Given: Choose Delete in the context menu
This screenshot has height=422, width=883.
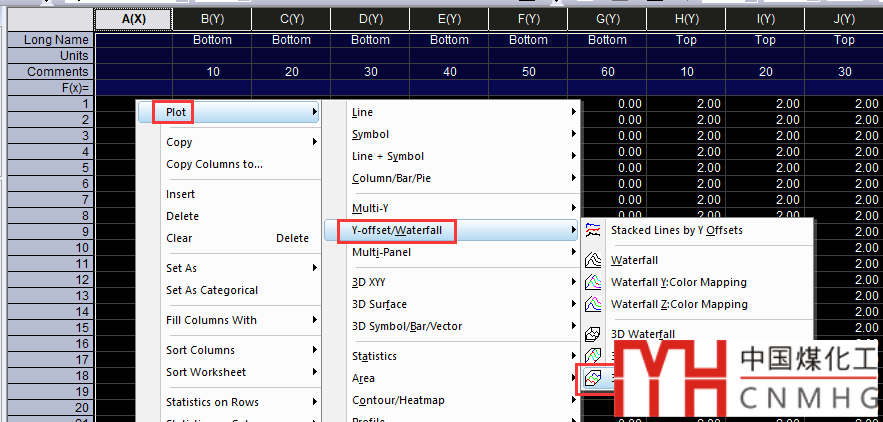Looking at the screenshot, I should coord(182,216).
